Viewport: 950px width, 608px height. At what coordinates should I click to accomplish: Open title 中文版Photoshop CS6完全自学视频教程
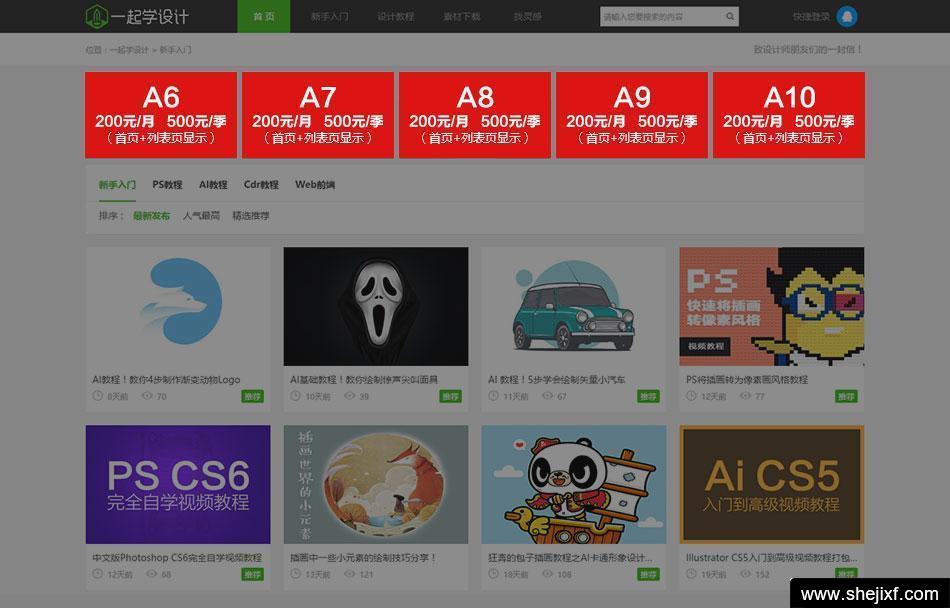tap(177, 557)
